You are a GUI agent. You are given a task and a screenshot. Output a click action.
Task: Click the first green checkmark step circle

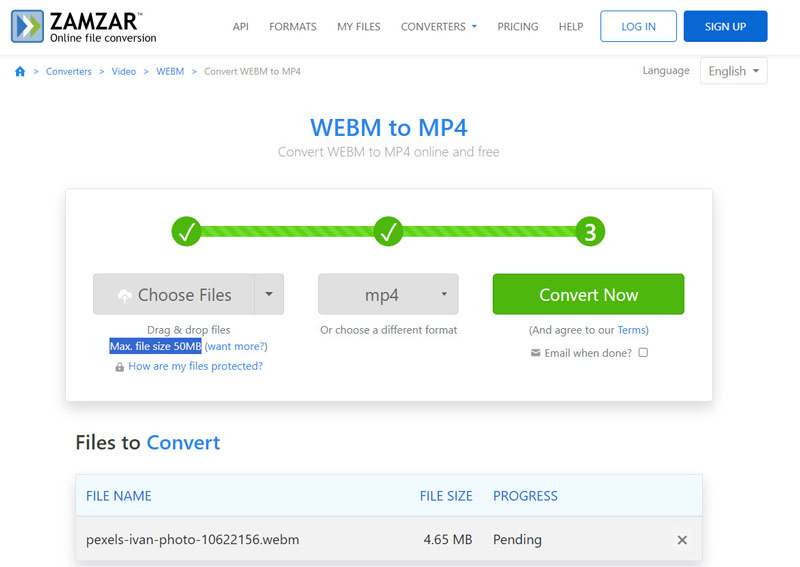tap(186, 231)
